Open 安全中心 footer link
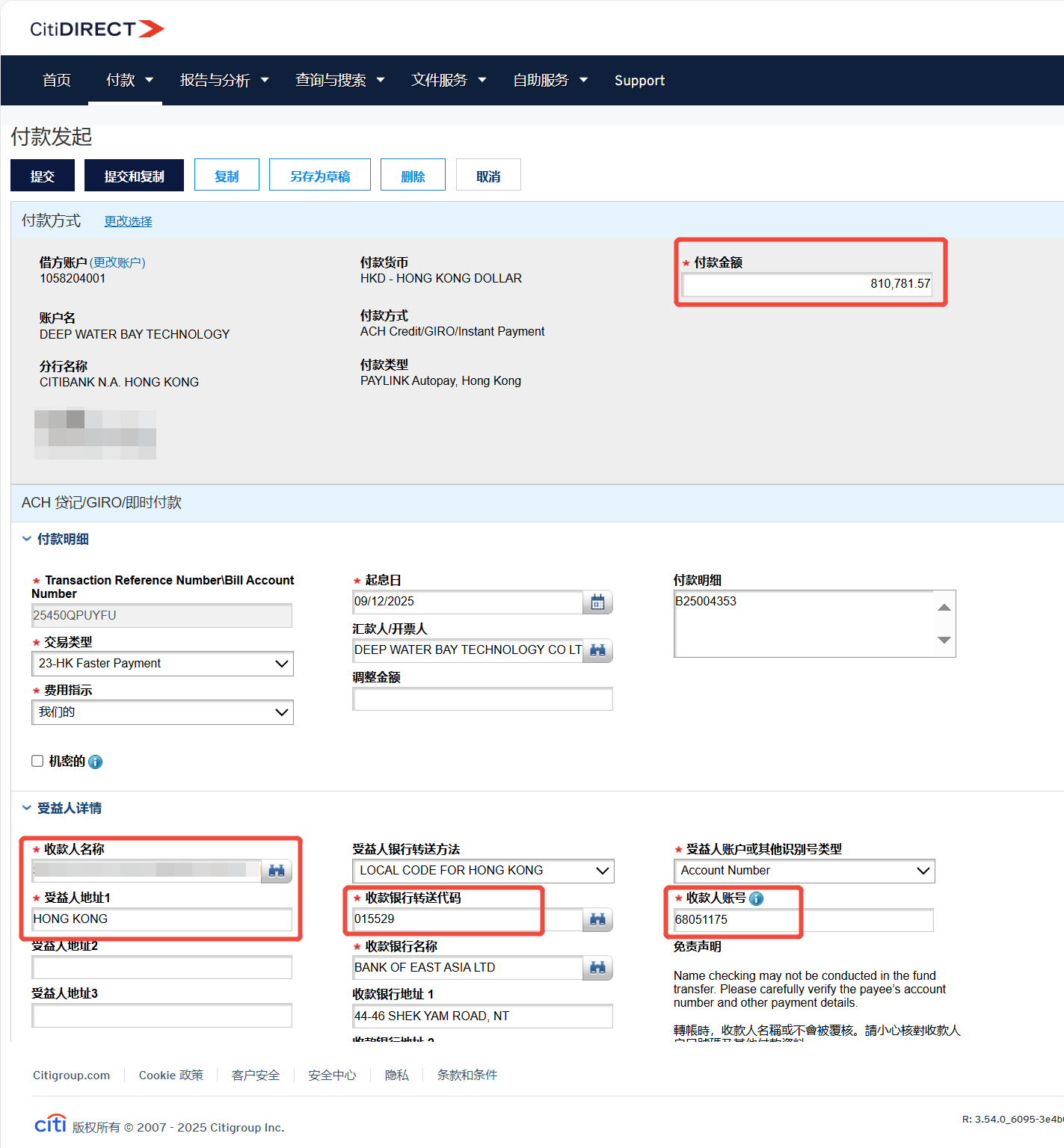 point(332,1075)
